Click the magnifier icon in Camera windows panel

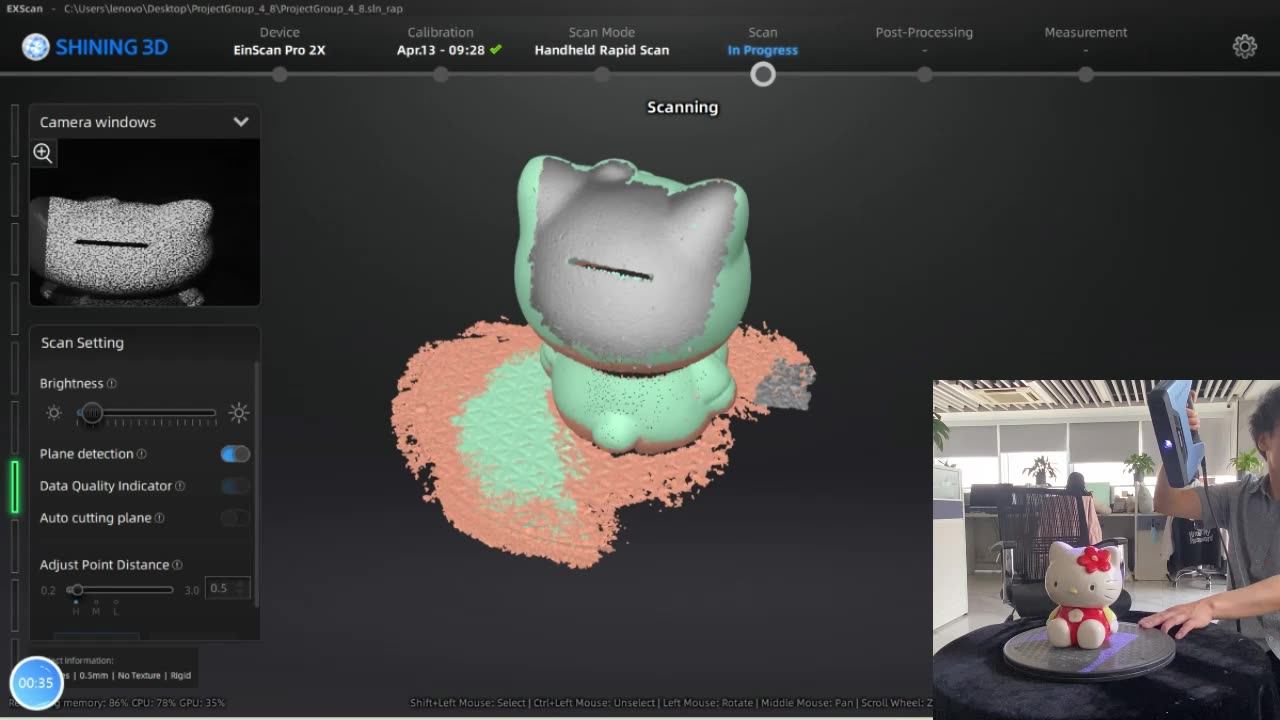click(42, 152)
